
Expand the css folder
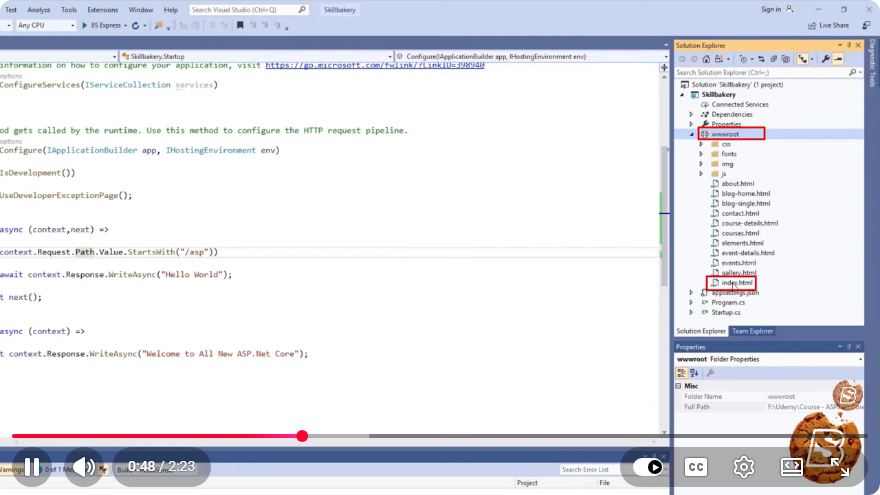click(701, 144)
